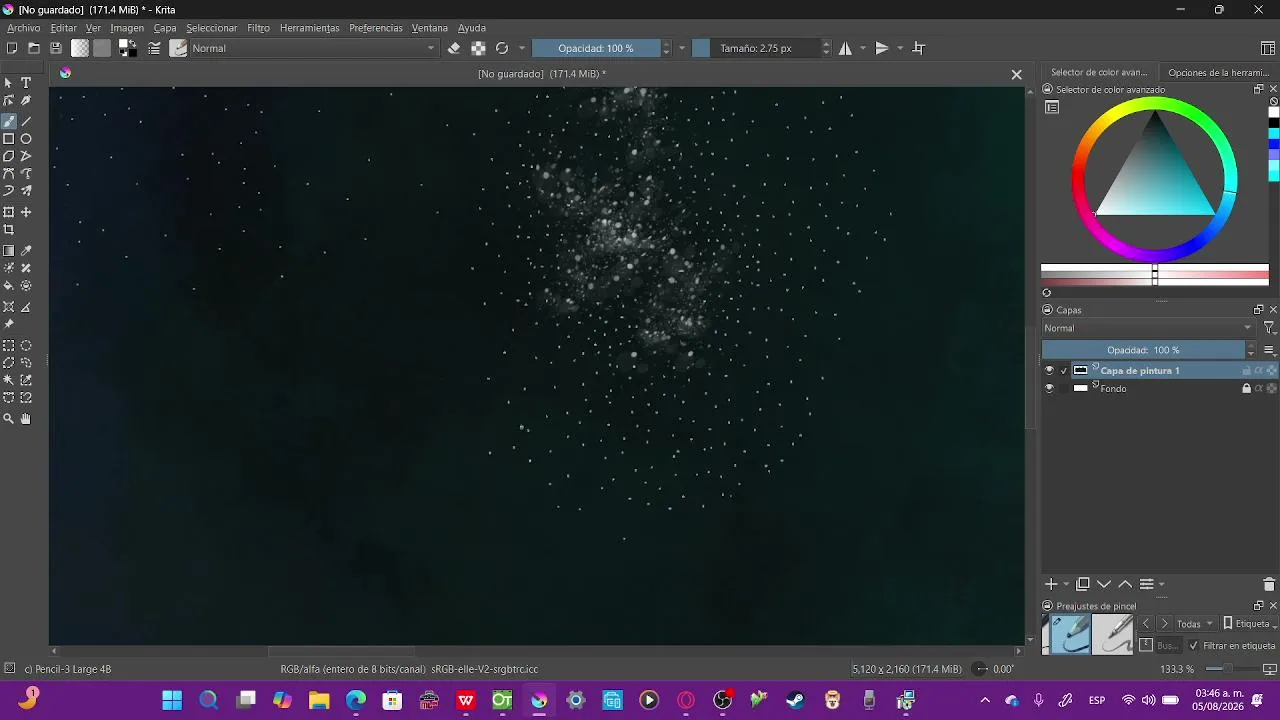
Task: Select the Zoom tool
Action: tap(9, 419)
